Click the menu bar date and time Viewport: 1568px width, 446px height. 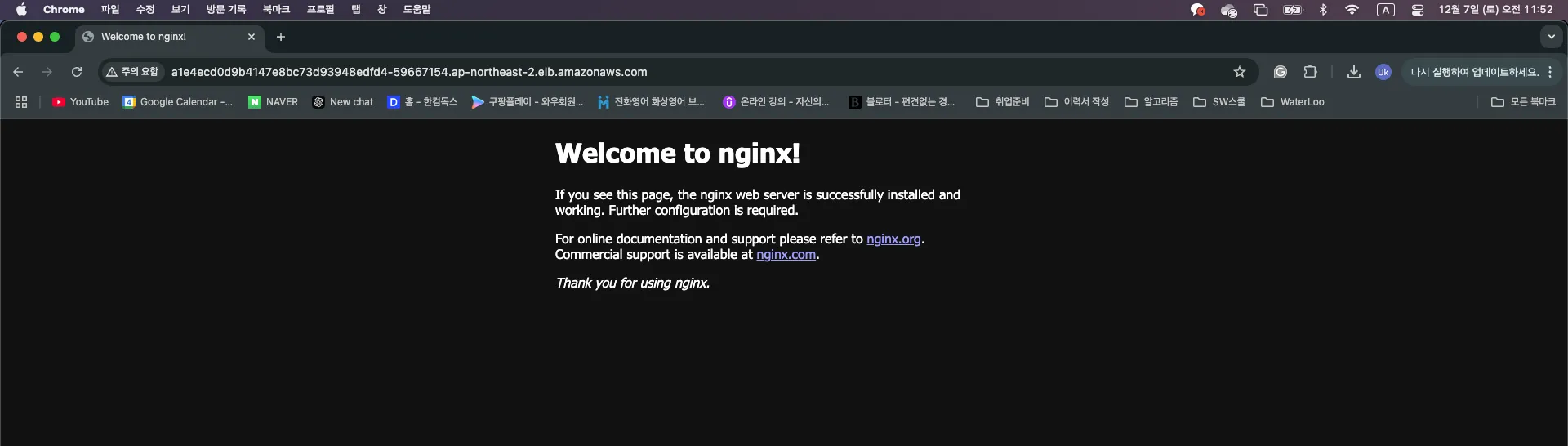click(x=1496, y=10)
